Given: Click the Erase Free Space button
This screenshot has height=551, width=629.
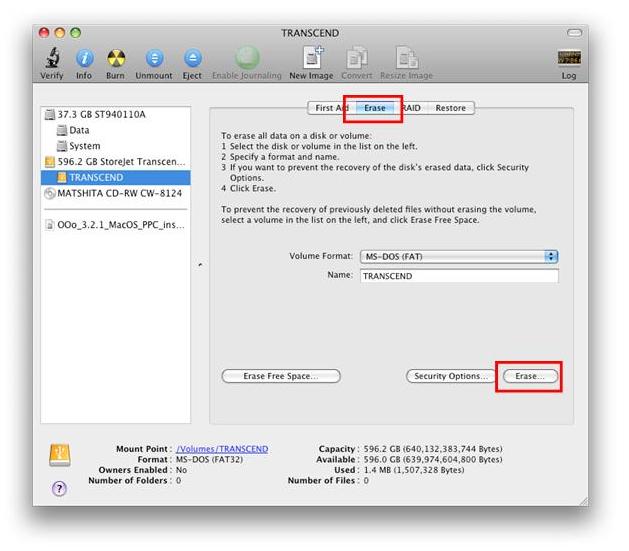Looking at the screenshot, I should point(281,376).
